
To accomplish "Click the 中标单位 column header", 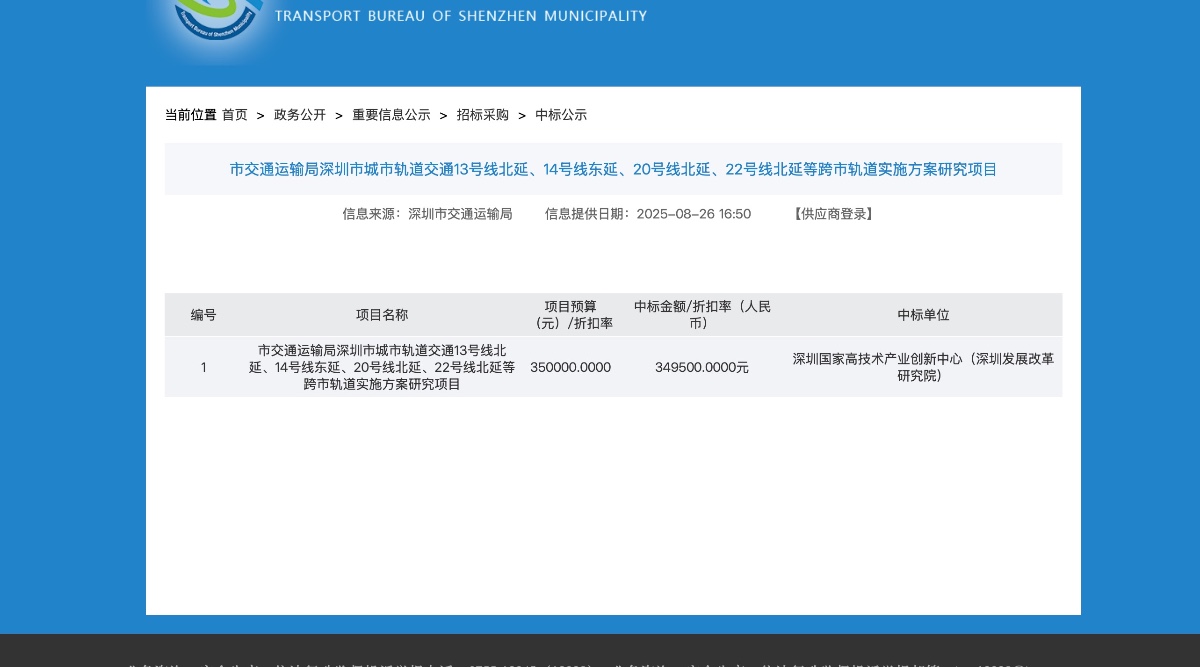I will 923,315.
